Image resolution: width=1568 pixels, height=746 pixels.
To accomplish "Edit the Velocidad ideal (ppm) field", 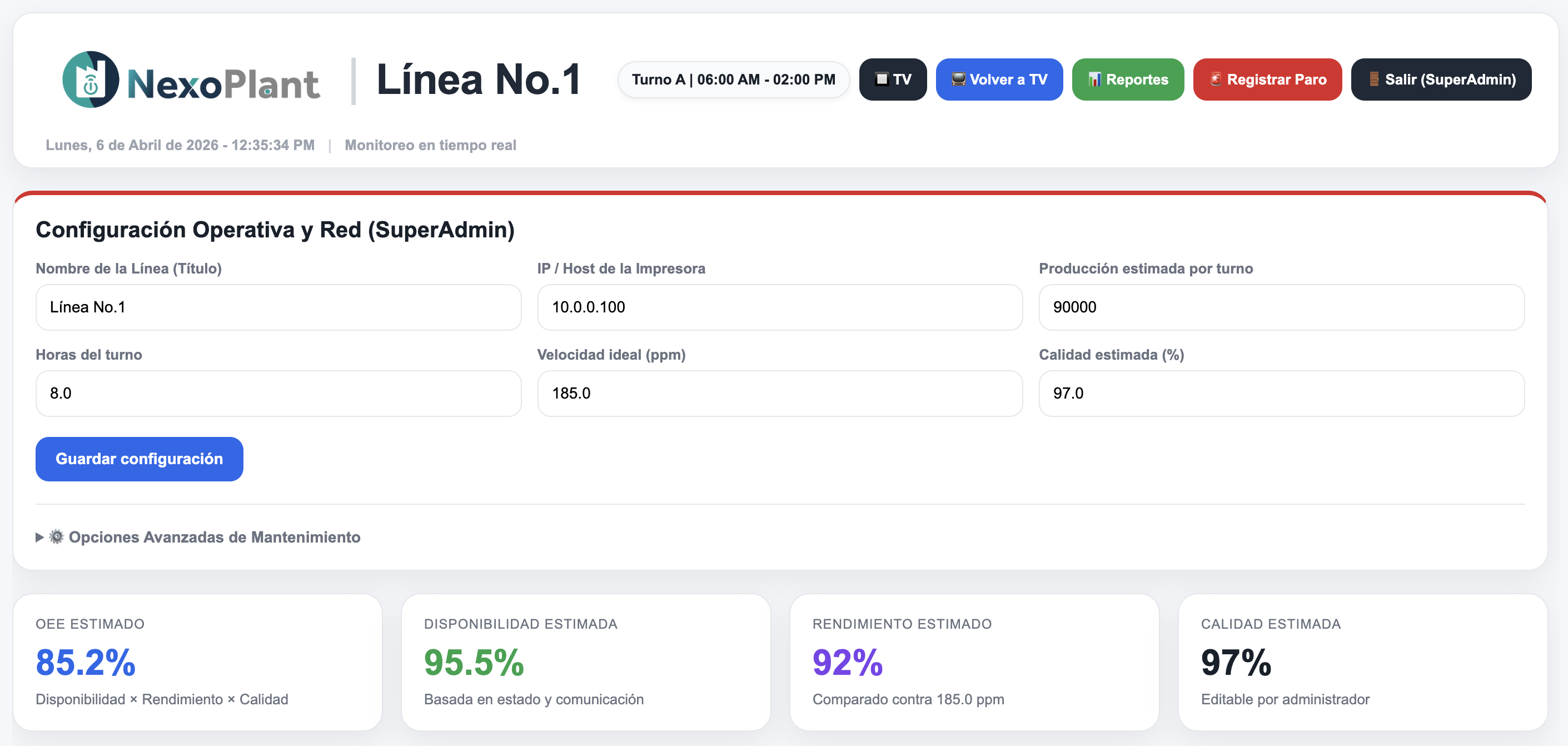I will pos(779,394).
